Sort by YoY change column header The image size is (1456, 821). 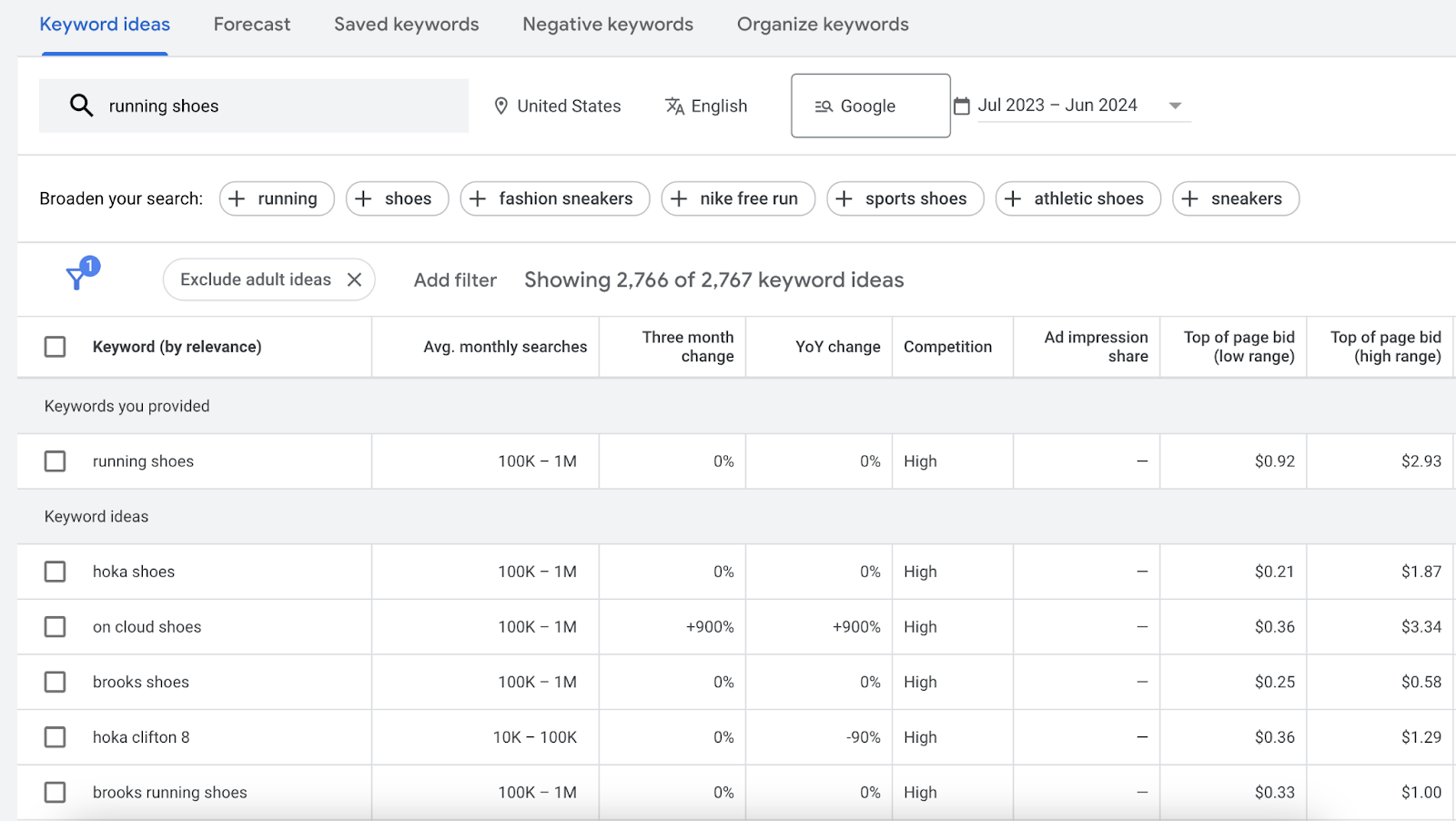[838, 347]
